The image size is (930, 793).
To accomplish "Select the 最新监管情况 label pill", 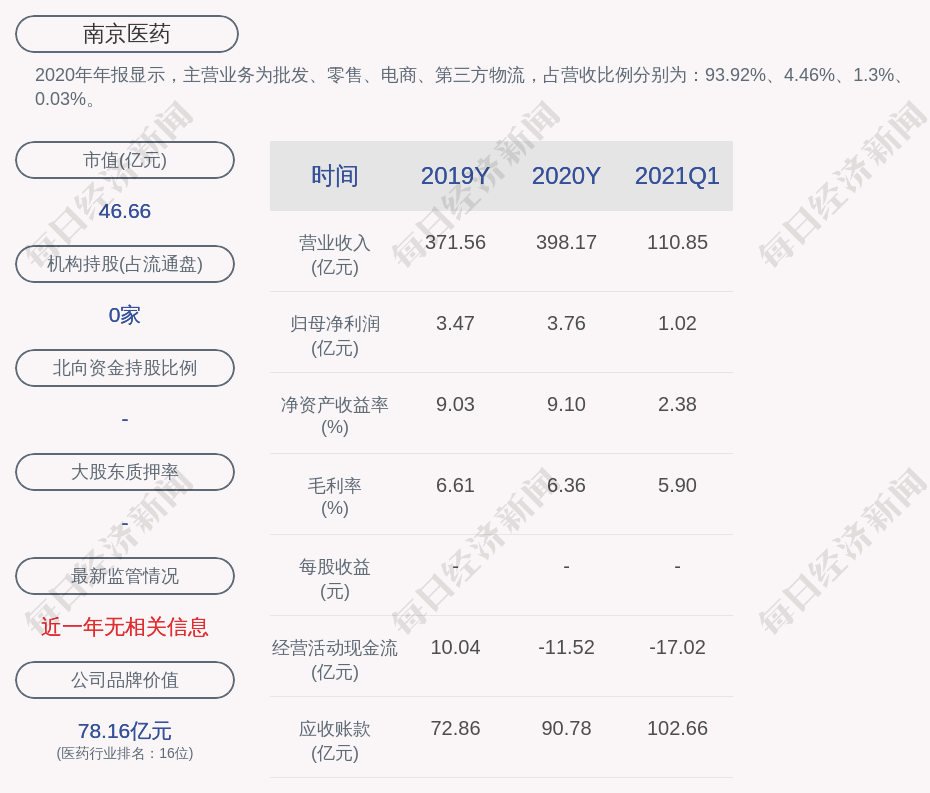I will (x=125, y=576).
